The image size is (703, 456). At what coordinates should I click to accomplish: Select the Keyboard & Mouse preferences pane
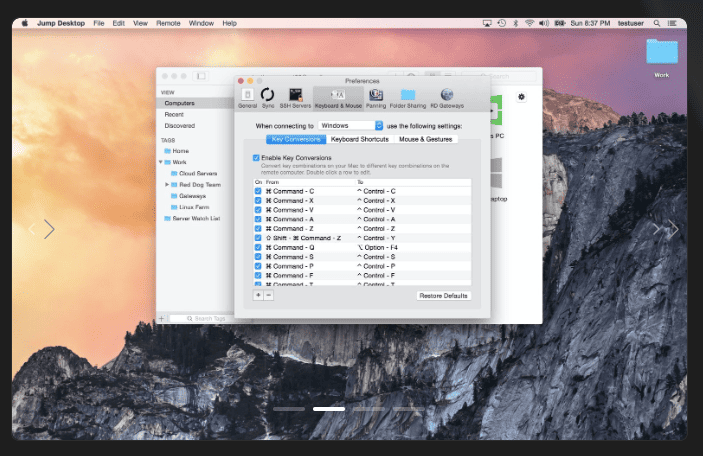(338, 98)
